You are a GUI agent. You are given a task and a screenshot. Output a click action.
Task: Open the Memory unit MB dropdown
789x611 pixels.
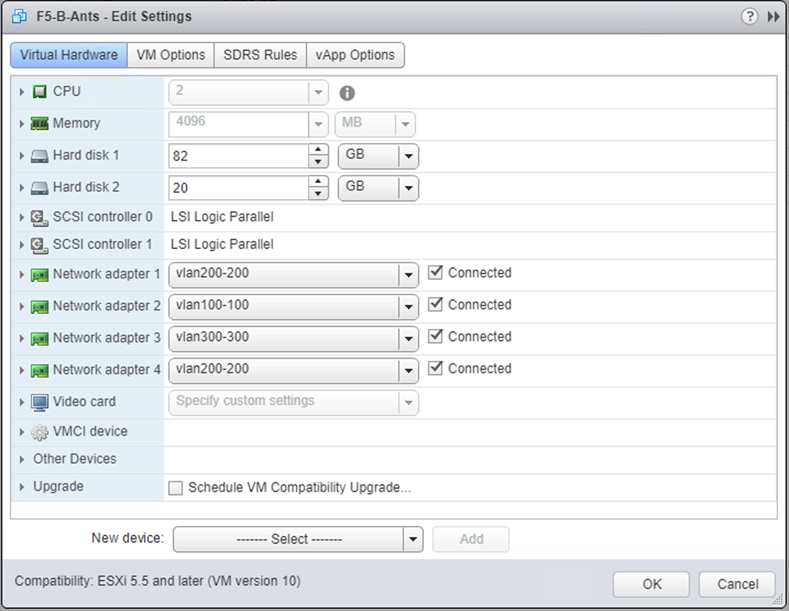point(375,124)
